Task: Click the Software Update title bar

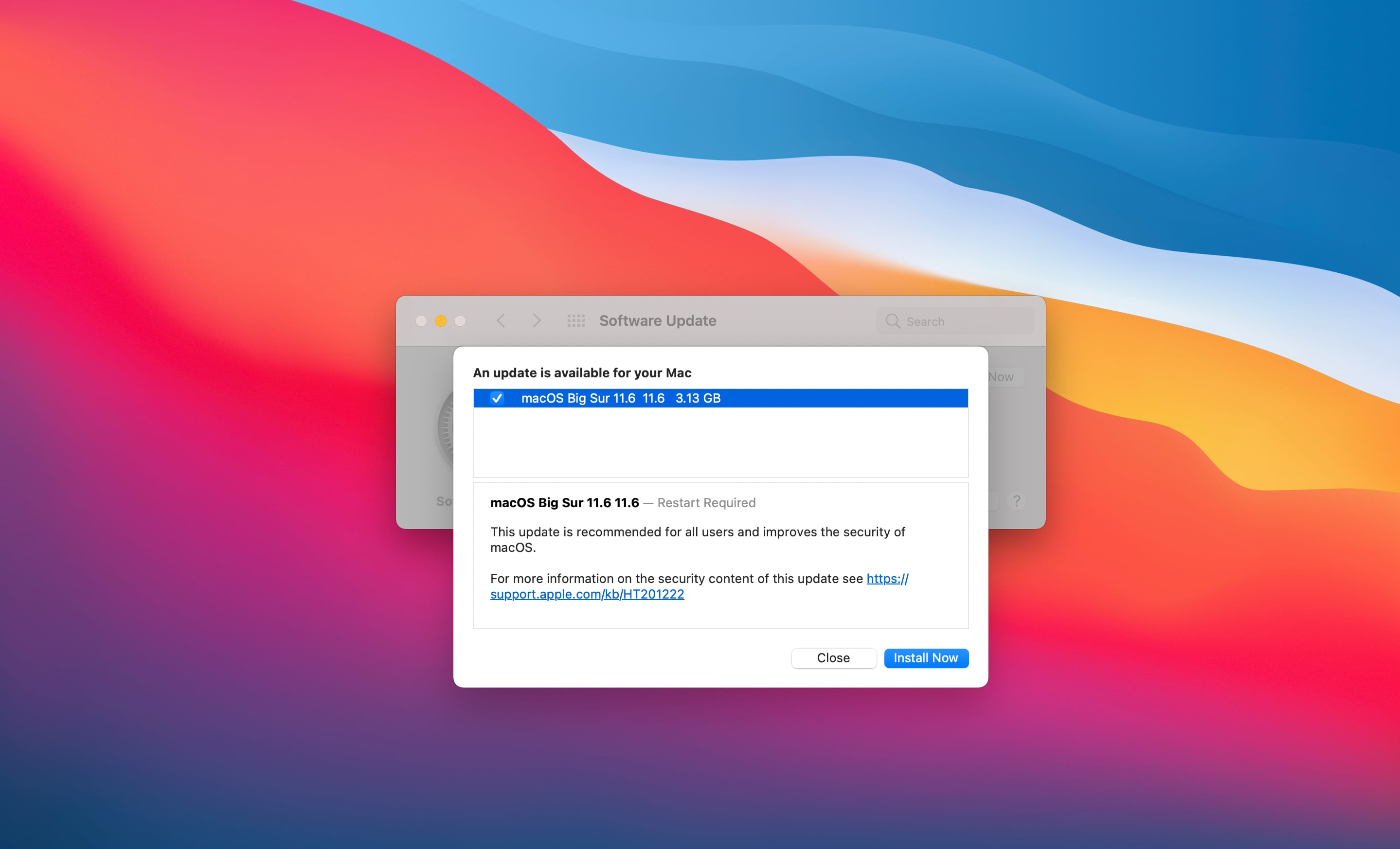Action: (657, 320)
